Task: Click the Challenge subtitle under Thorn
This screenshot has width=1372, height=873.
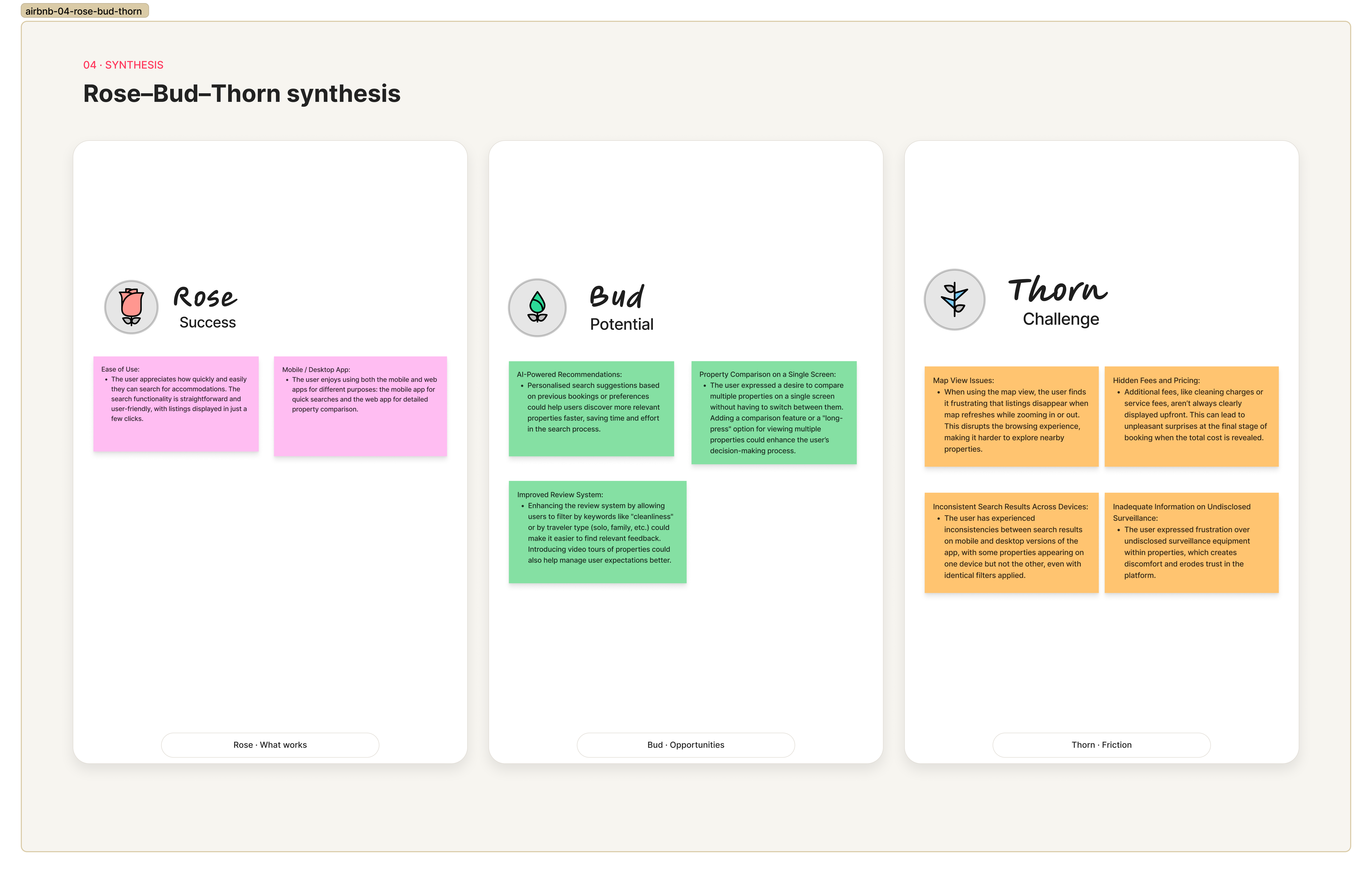Action: [x=1061, y=319]
